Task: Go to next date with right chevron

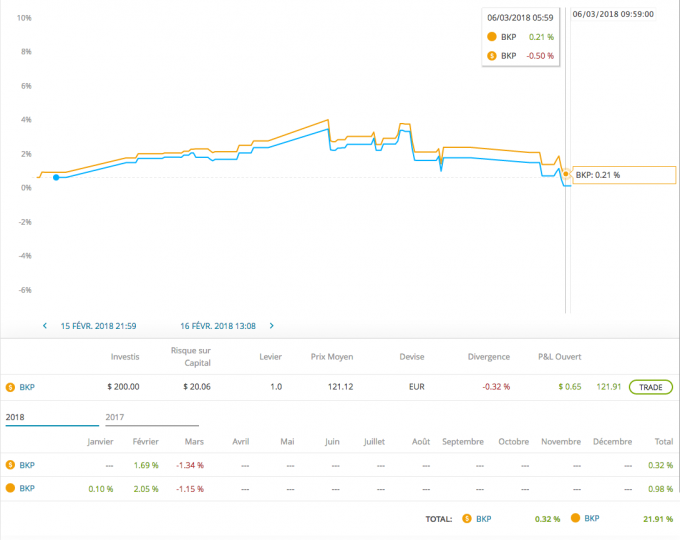Action: [x=271, y=326]
